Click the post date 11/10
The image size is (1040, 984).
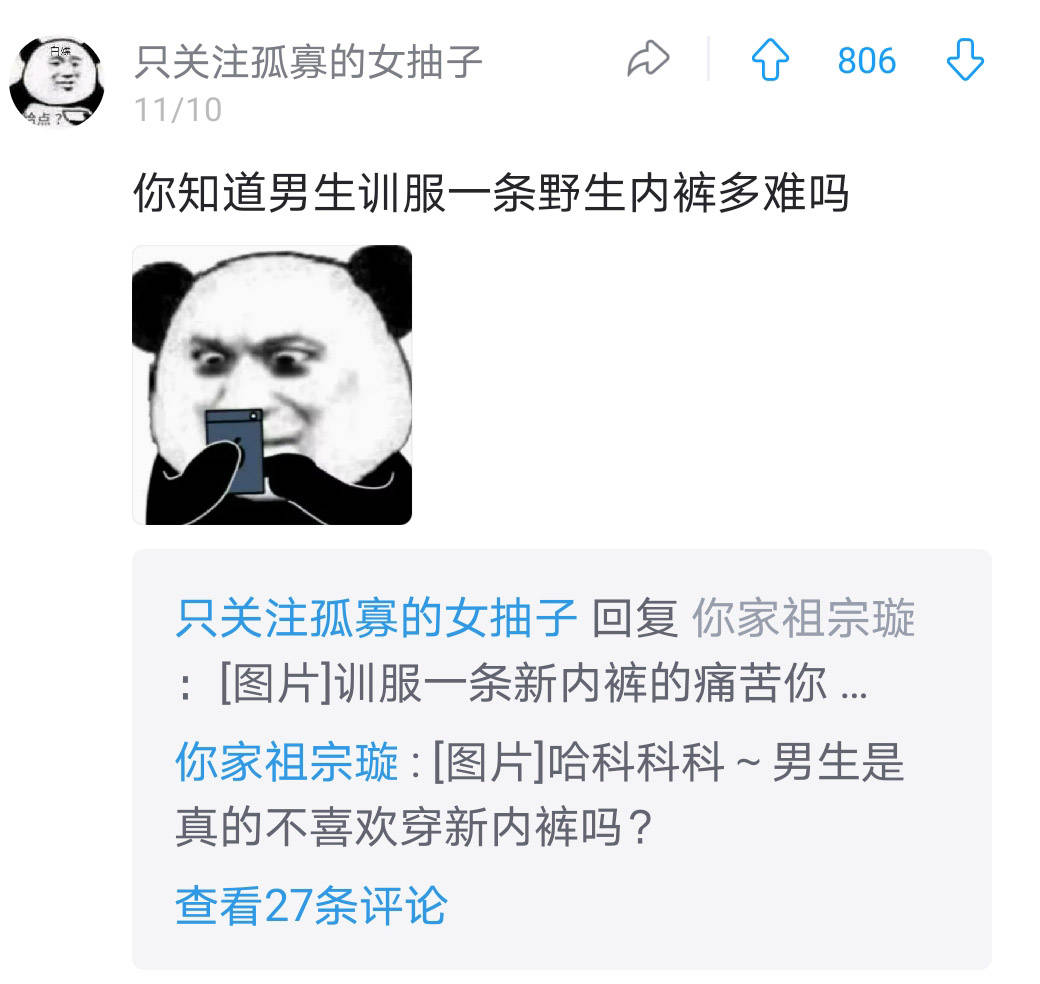178,110
